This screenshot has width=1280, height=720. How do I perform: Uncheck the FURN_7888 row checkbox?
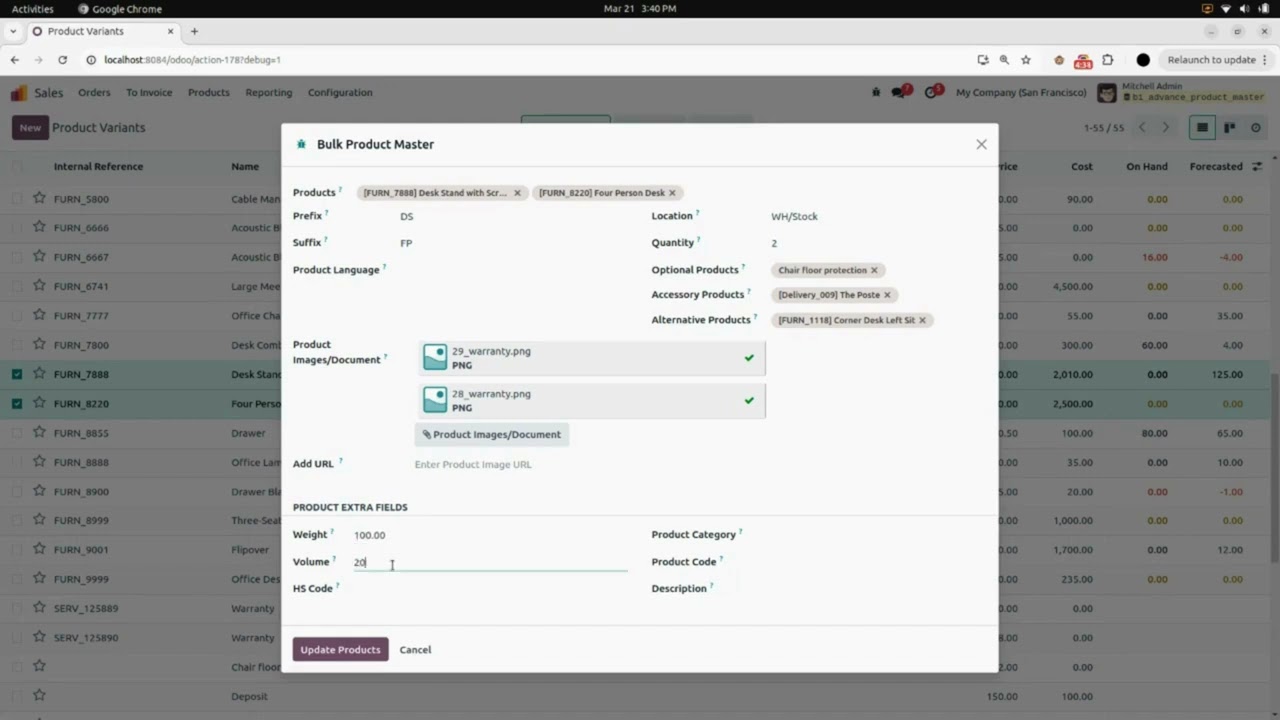[17, 374]
